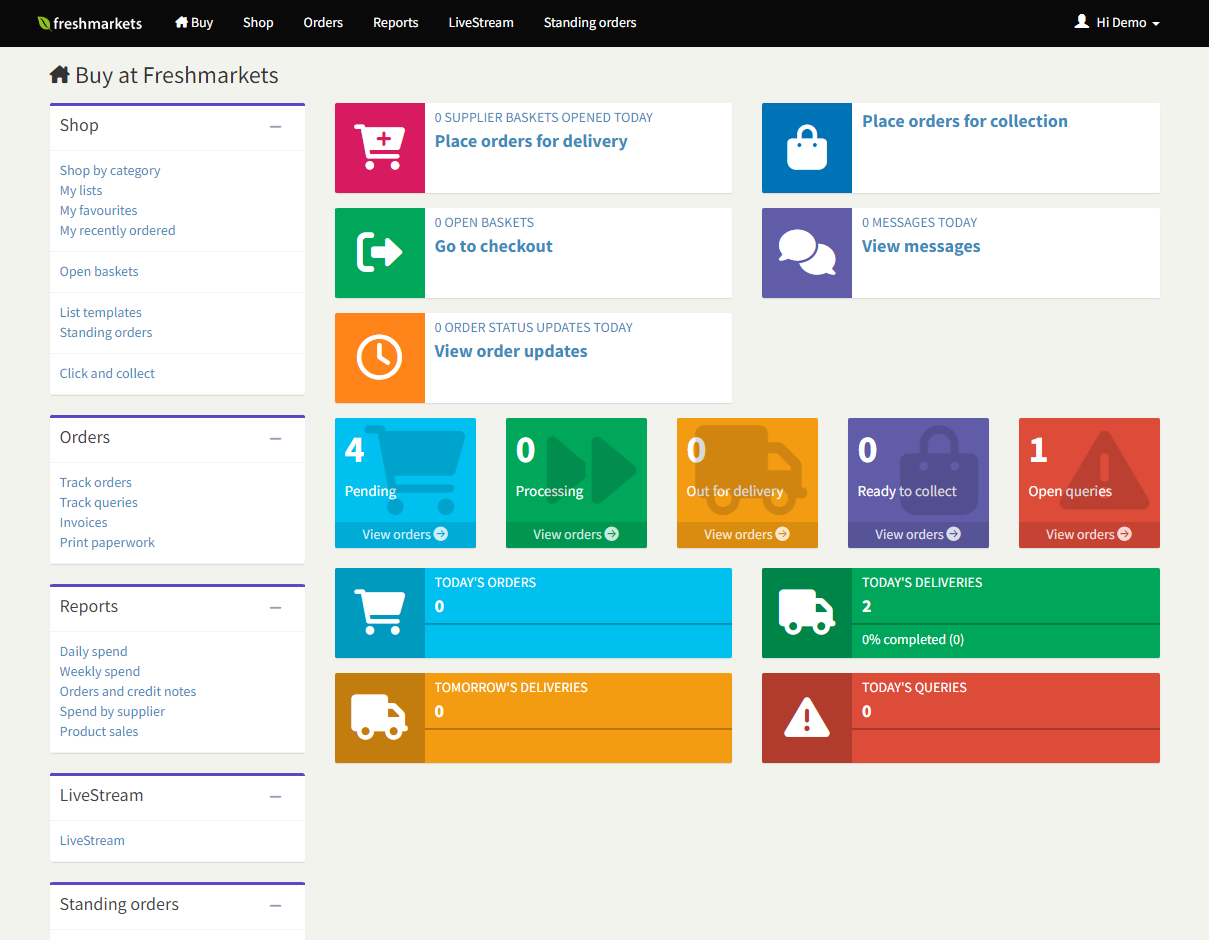The image size is (1209, 940).
Task: Open the Hi Demo user dropdown caret
Action: point(1156,23)
